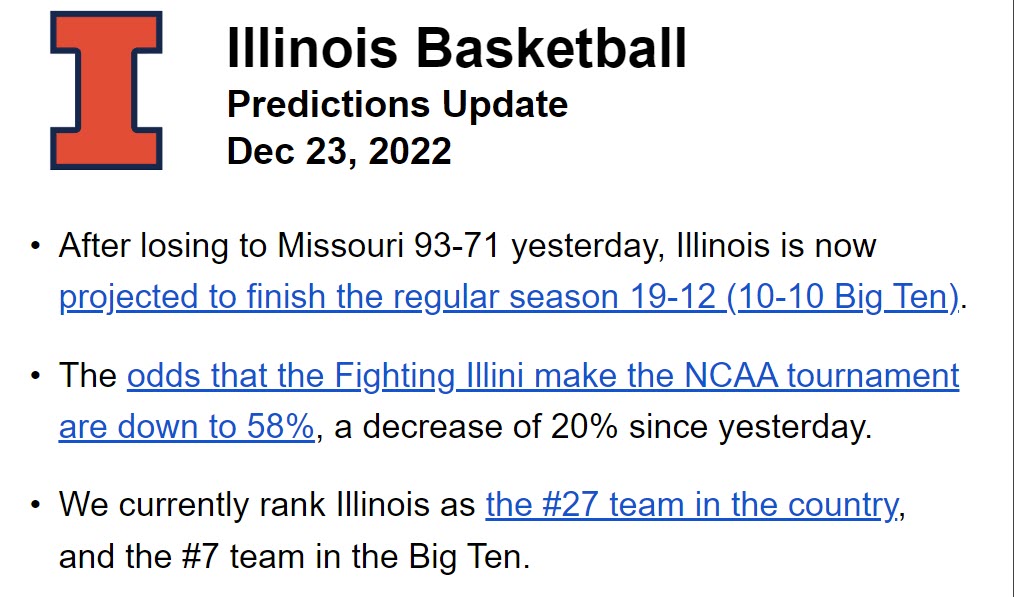Open the NCAA tournament odds link
Viewport: 1014px width, 597px height.
click(509, 401)
